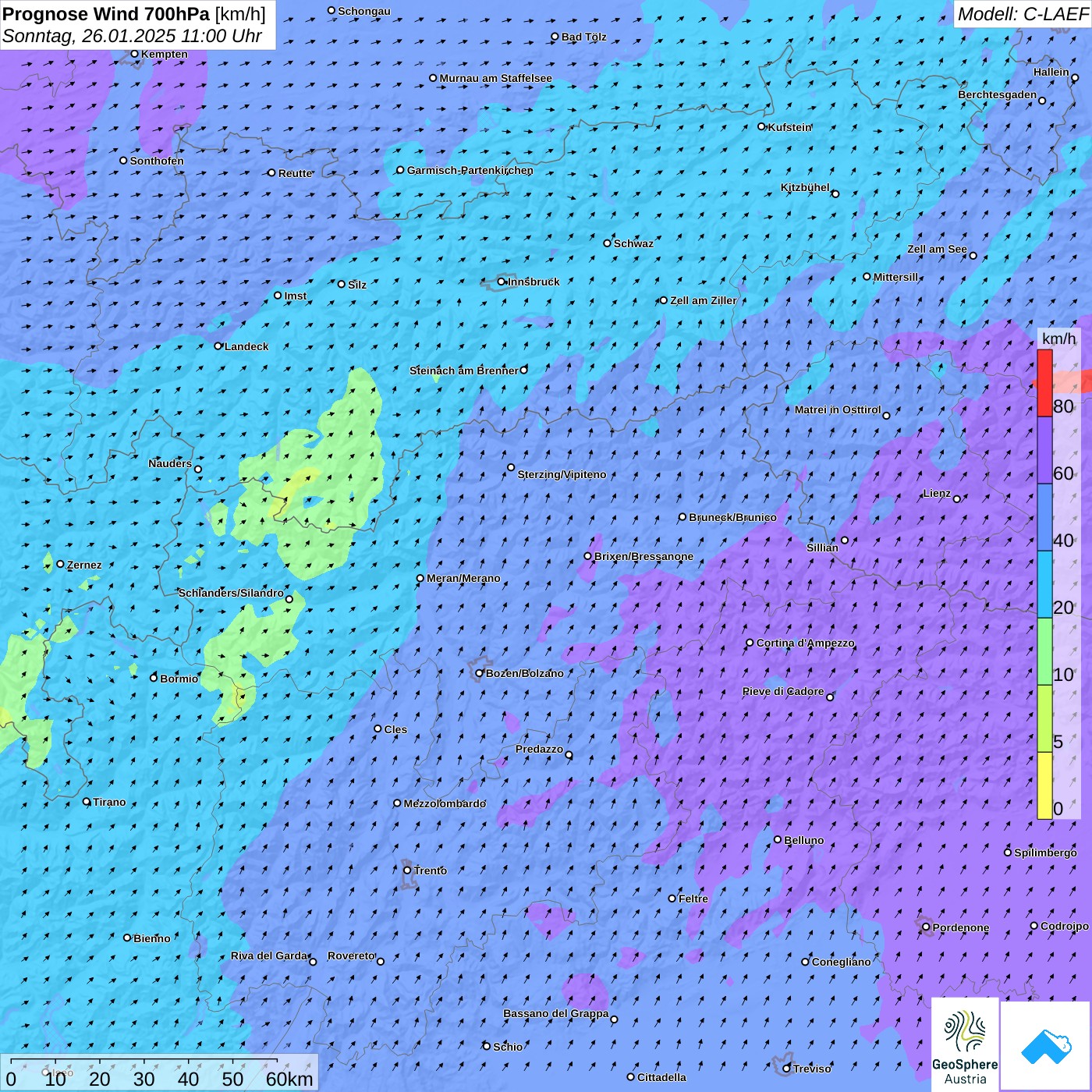Click the Garmisch-Partenkirchen marker
Viewport: 1092px width, 1092px height.
click(400, 170)
